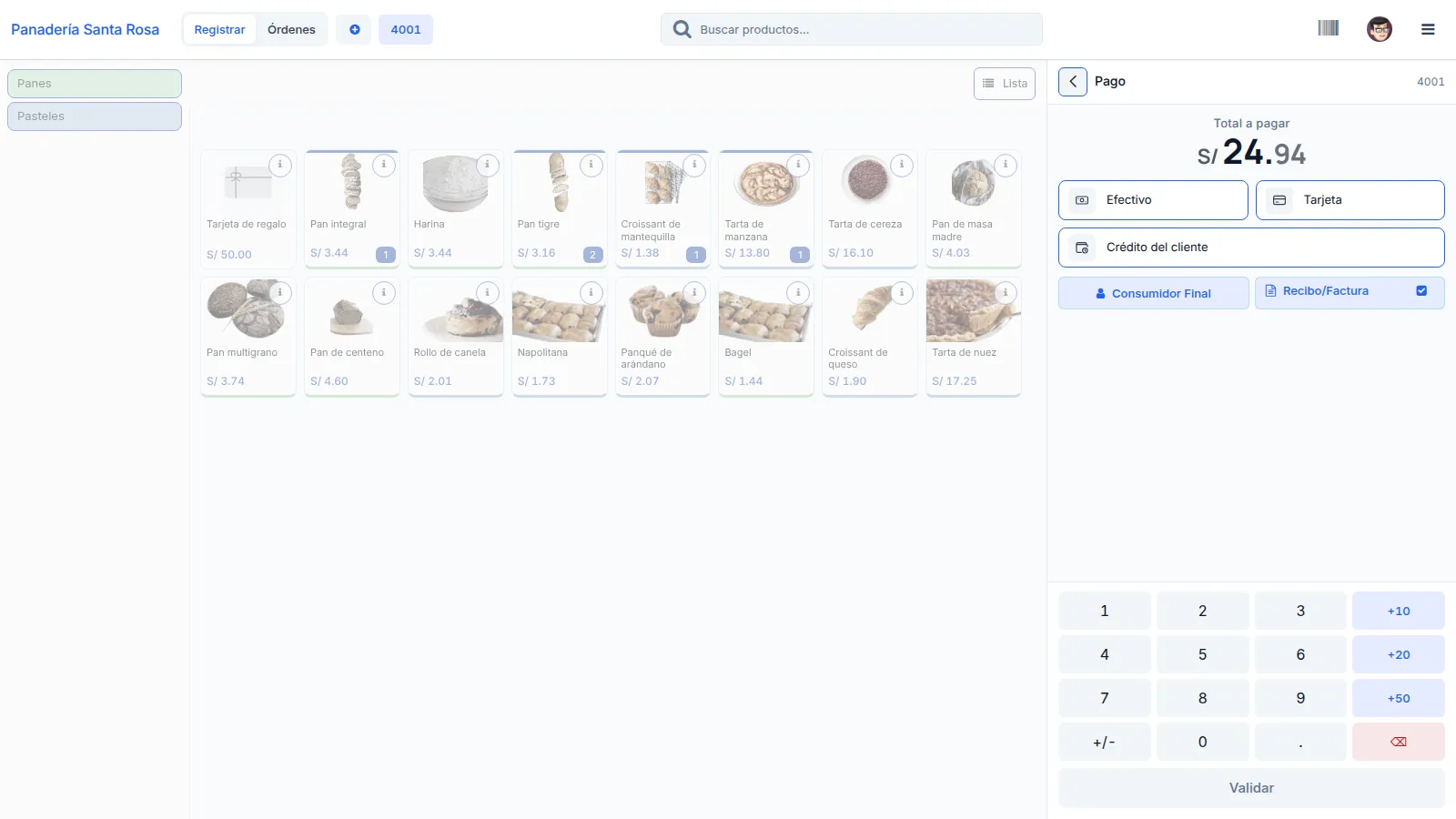
Task: Click the user avatar icon
Action: [1380, 29]
